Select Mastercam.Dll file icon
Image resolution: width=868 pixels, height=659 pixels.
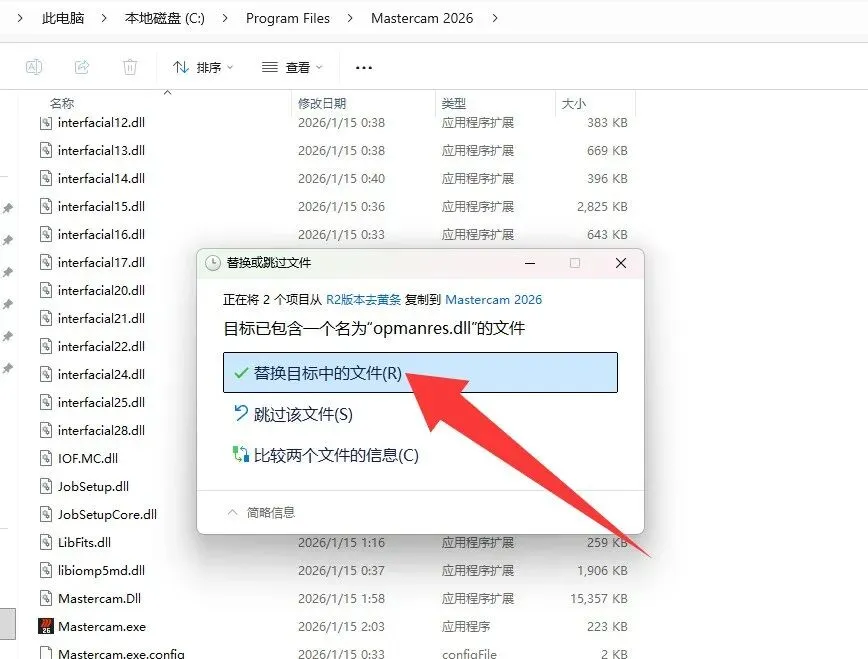(46, 599)
